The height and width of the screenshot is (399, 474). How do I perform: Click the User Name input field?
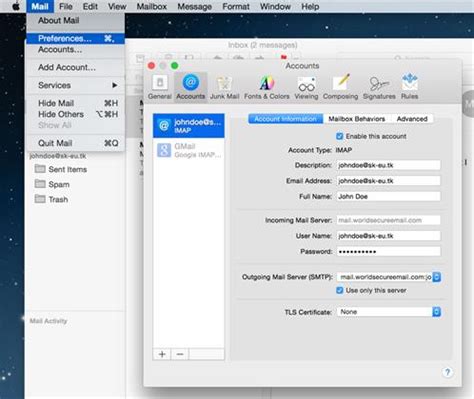click(x=388, y=236)
